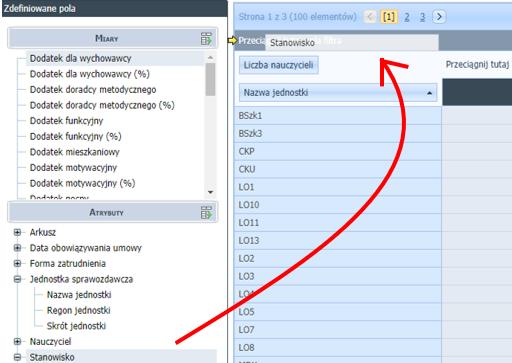Select Dodatek funkcyjny measure

click(66, 121)
